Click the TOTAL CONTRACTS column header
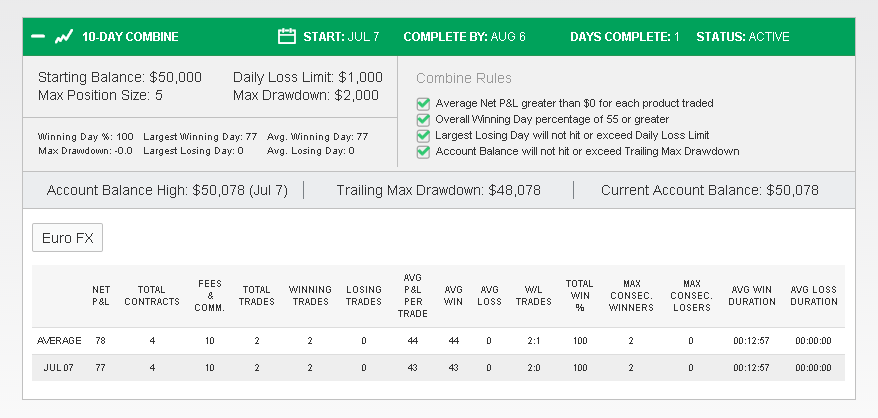The width and height of the screenshot is (878, 418). 152,296
